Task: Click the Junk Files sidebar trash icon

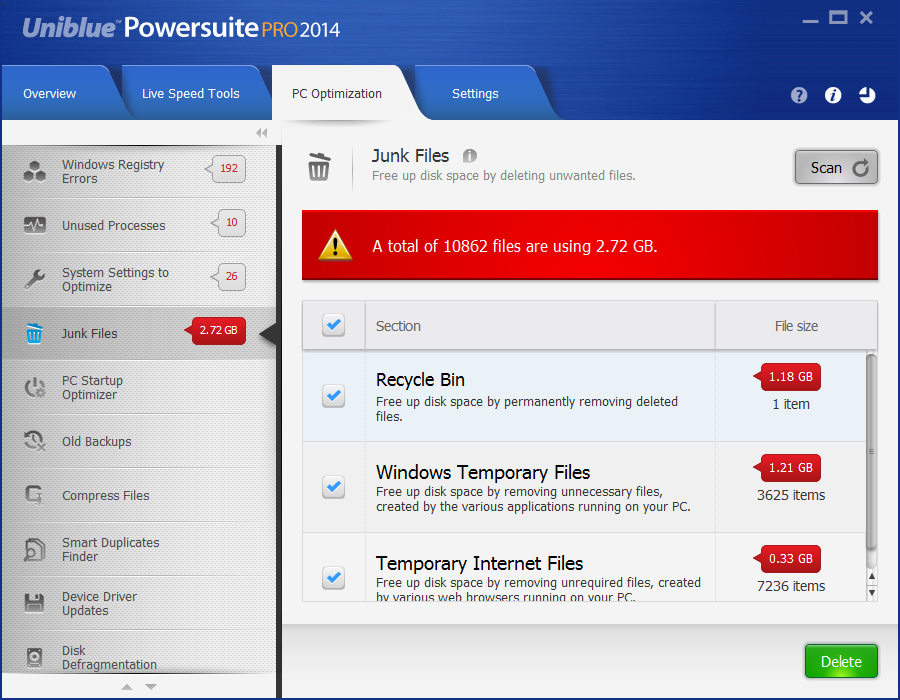Action: [x=34, y=333]
